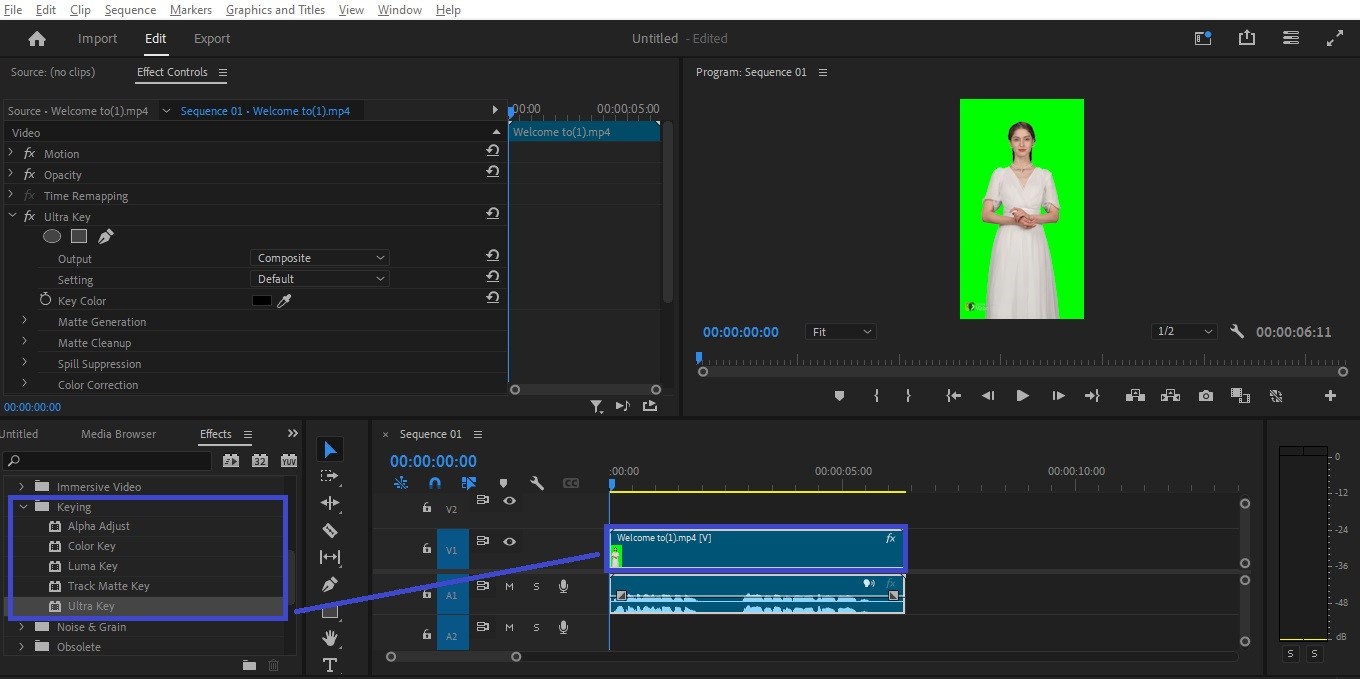Select the Track Select Forward tool
The image size is (1360, 679).
(x=330, y=476)
